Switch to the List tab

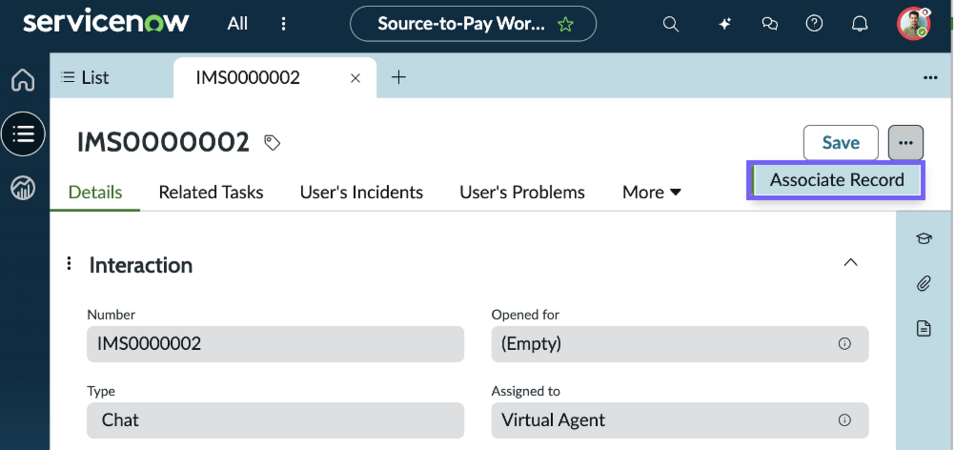coord(85,77)
